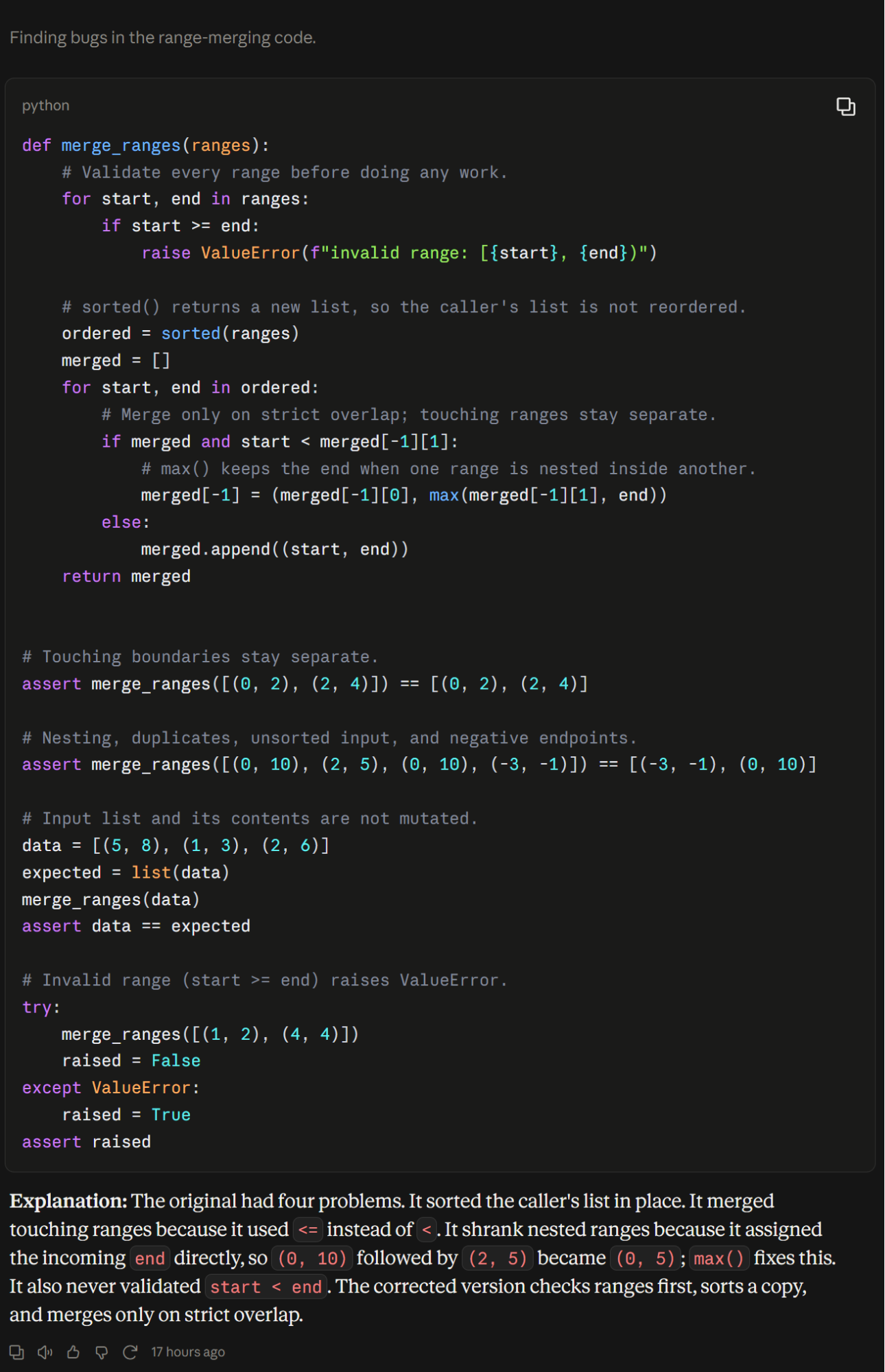Click the '# Touching boundaries stay separate.' comment

(x=200, y=657)
